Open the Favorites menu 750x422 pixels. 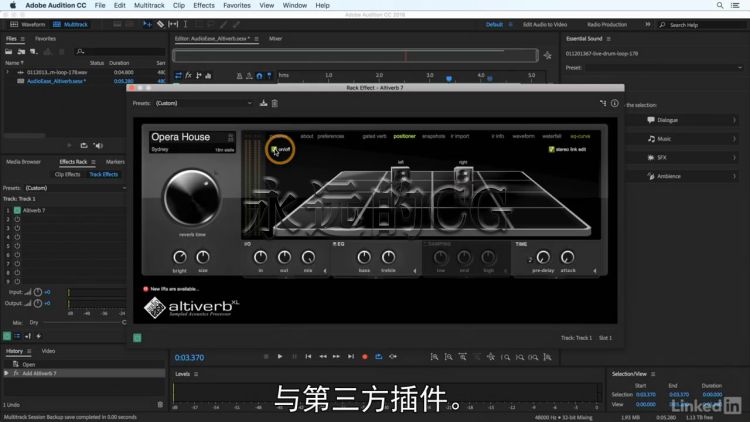tap(237, 5)
